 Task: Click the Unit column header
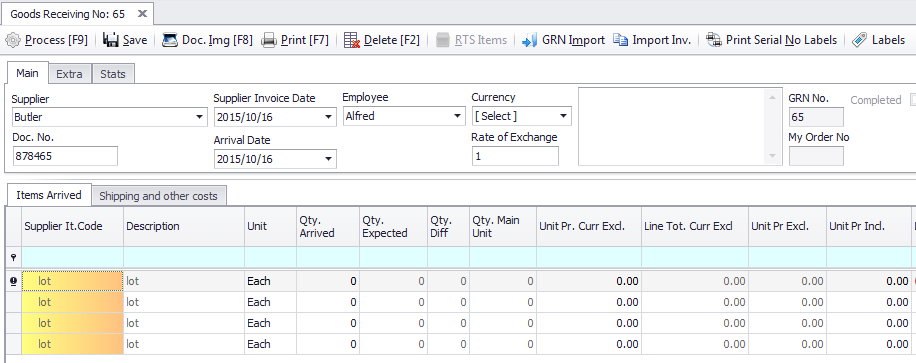pyautogui.click(x=270, y=226)
